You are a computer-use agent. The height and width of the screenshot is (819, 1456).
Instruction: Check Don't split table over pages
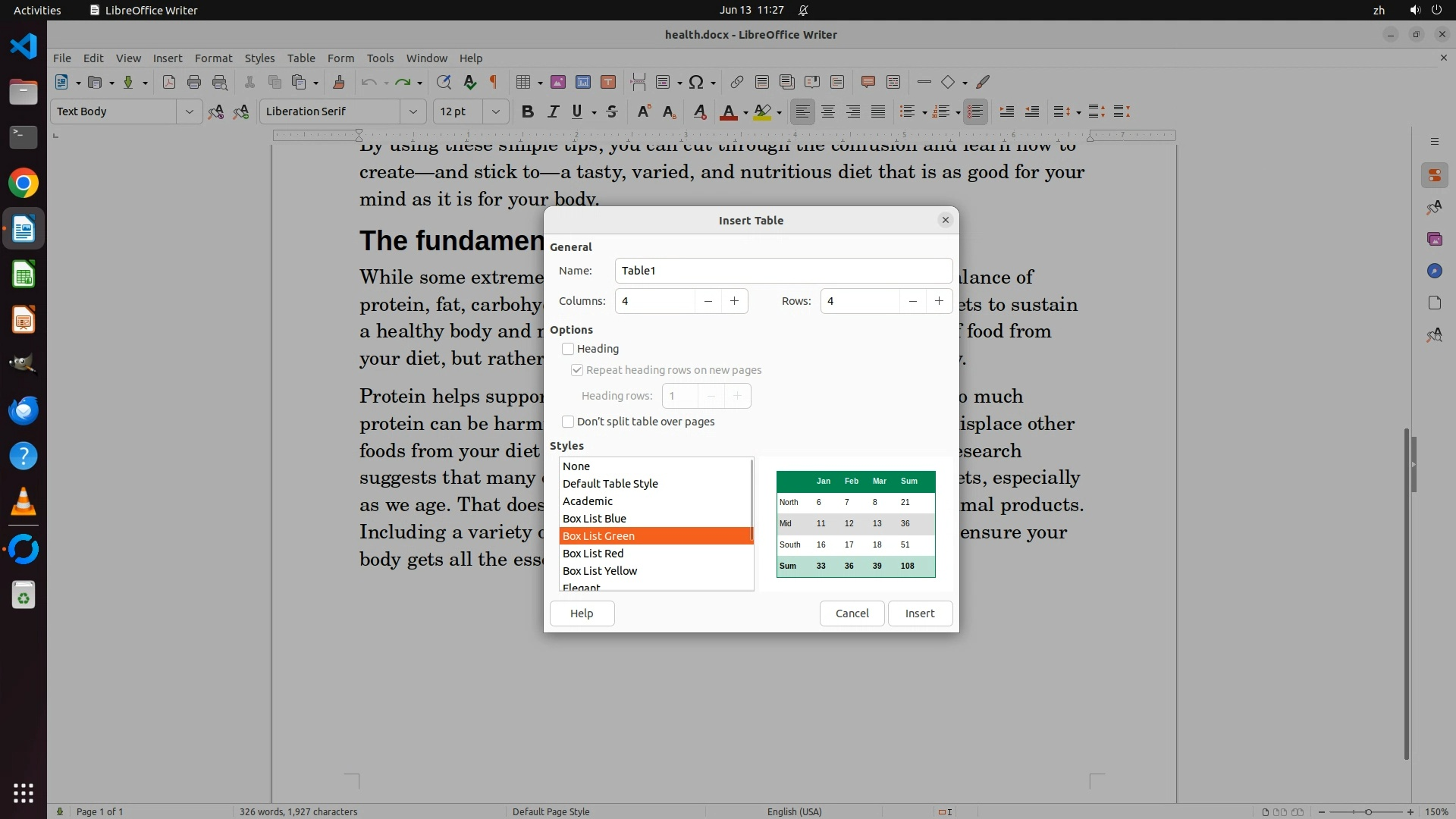(568, 422)
